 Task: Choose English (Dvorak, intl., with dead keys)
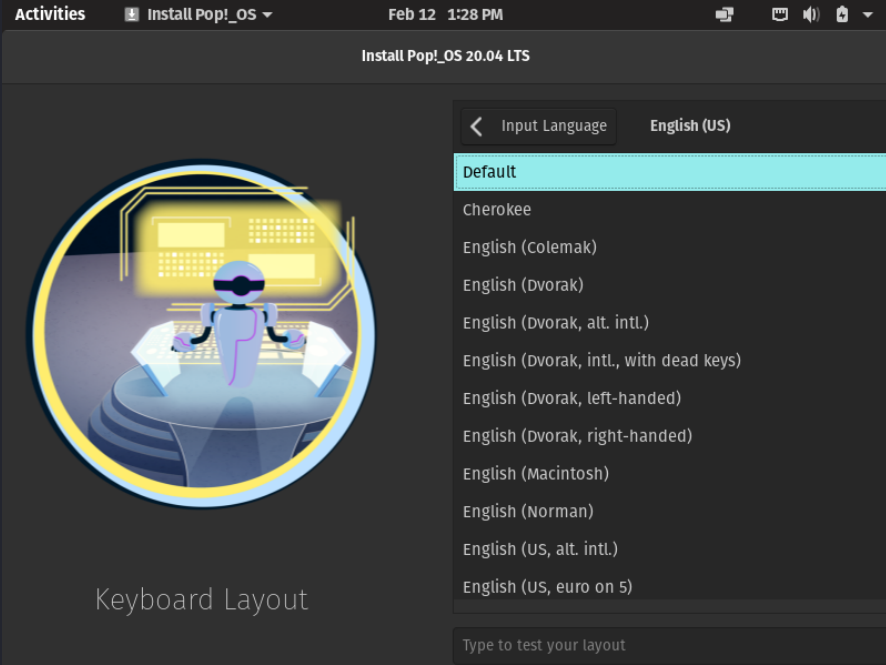click(670, 360)
